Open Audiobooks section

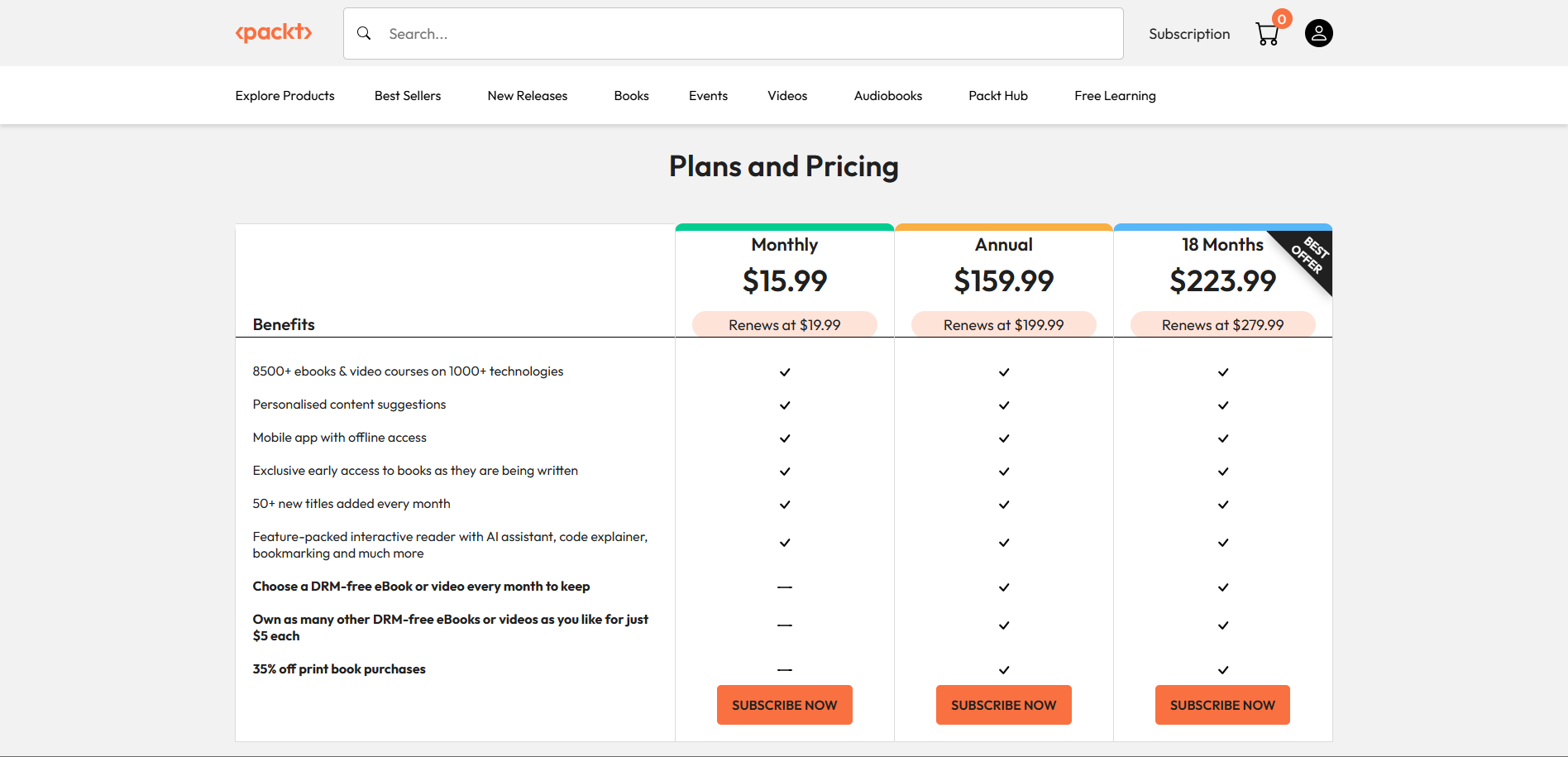click(x=888, y=96)
